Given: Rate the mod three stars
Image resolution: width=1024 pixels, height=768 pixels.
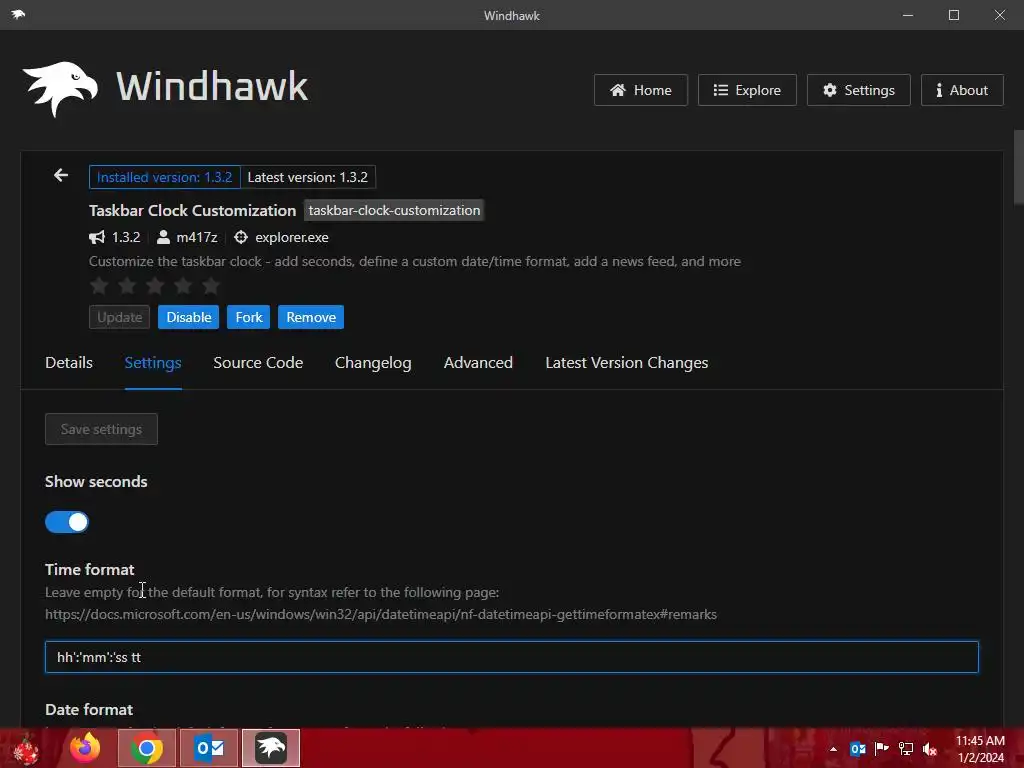Looking at the screenshot, I should [155, 285].
